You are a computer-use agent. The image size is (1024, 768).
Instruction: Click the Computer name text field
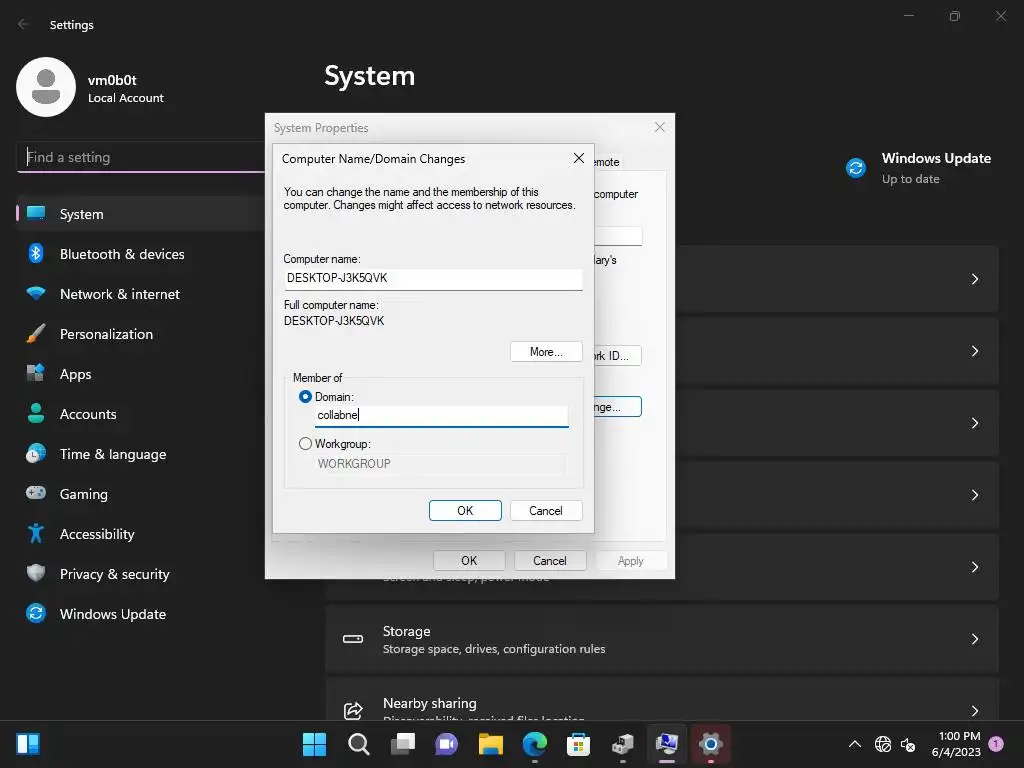point(433,278)
